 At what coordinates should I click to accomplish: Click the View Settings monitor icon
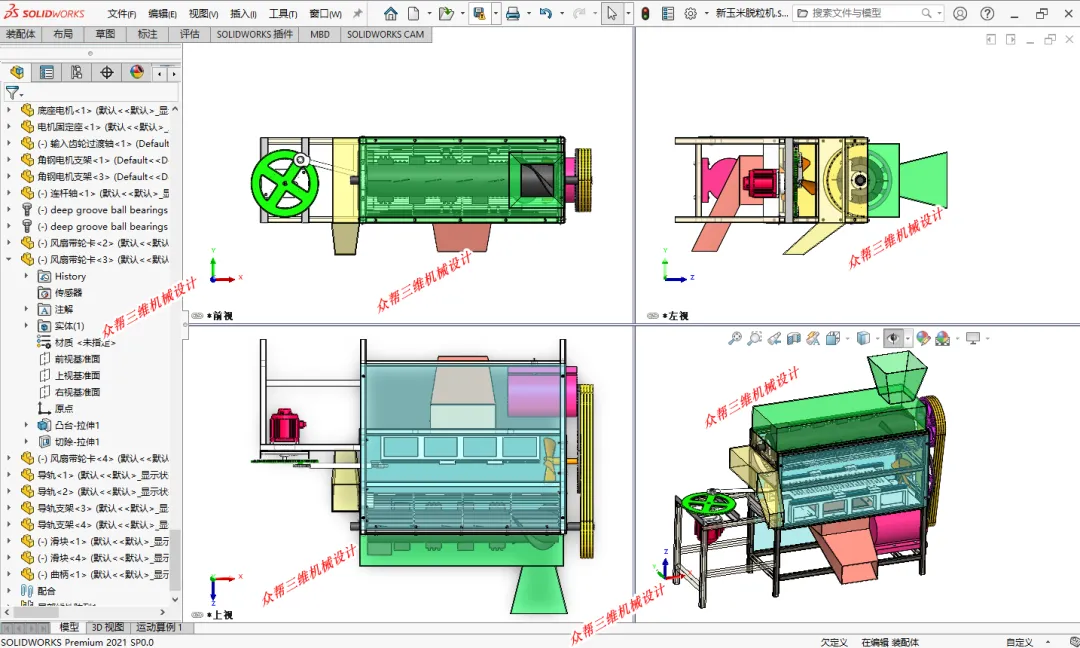coord(973,338)
